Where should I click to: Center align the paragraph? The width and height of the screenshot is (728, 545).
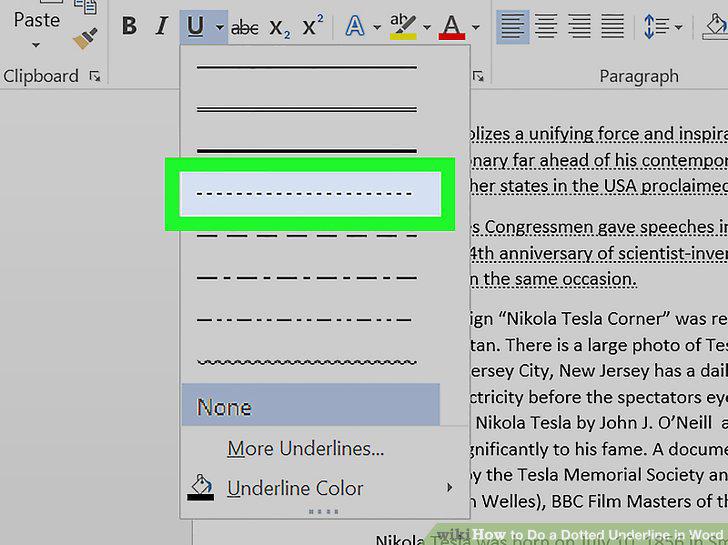pyautogui.click(x=546, y=26)
